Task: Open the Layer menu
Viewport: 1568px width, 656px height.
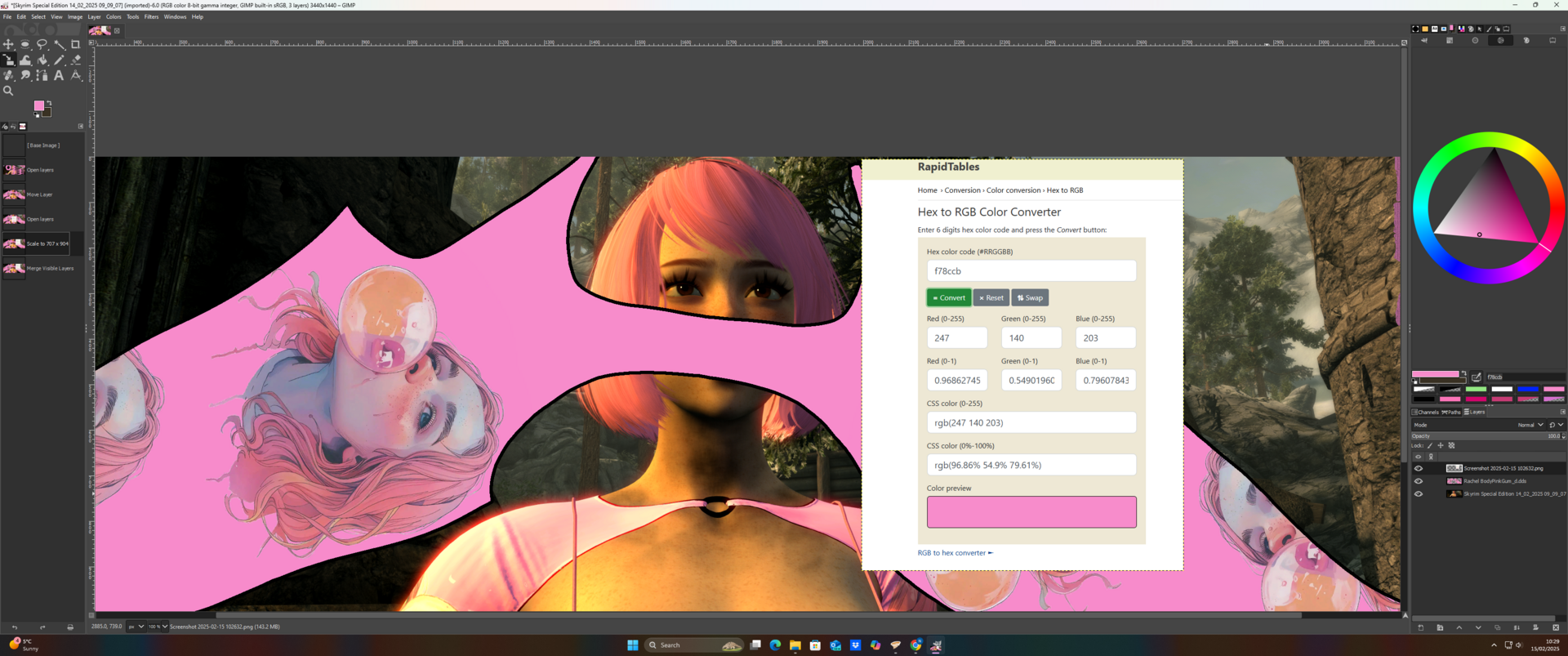Action: tap(94, 16)
